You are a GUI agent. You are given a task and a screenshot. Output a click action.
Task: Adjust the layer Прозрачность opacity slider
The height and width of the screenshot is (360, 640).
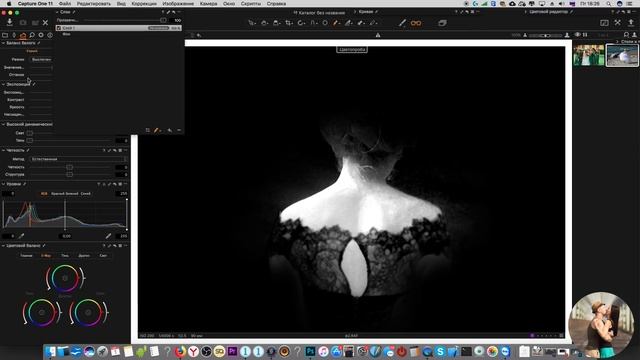pyautogui.click(x=163, y=20)
